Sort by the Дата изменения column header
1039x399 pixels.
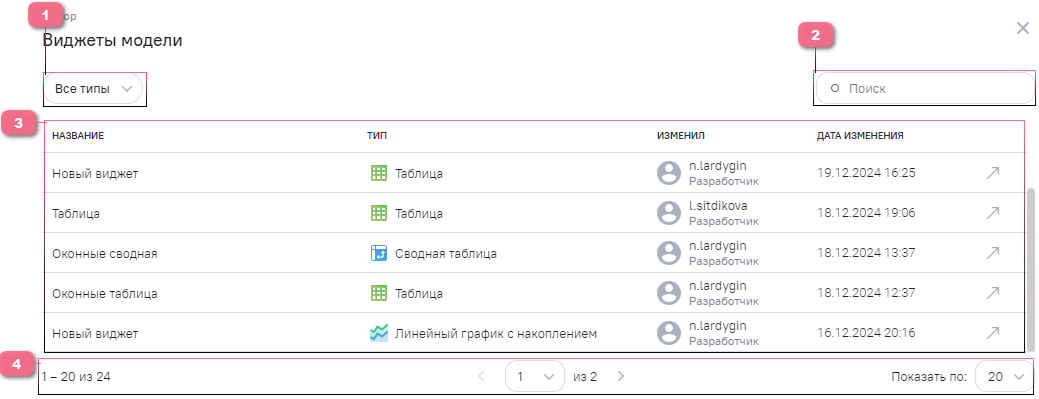[860, 135]
